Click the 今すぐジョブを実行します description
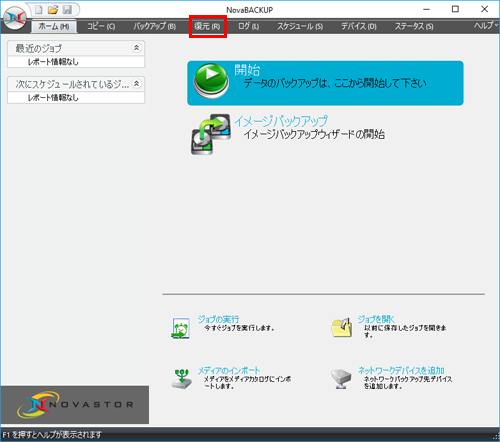The height and width of the screenshot is (442, 500). [239, 328]
